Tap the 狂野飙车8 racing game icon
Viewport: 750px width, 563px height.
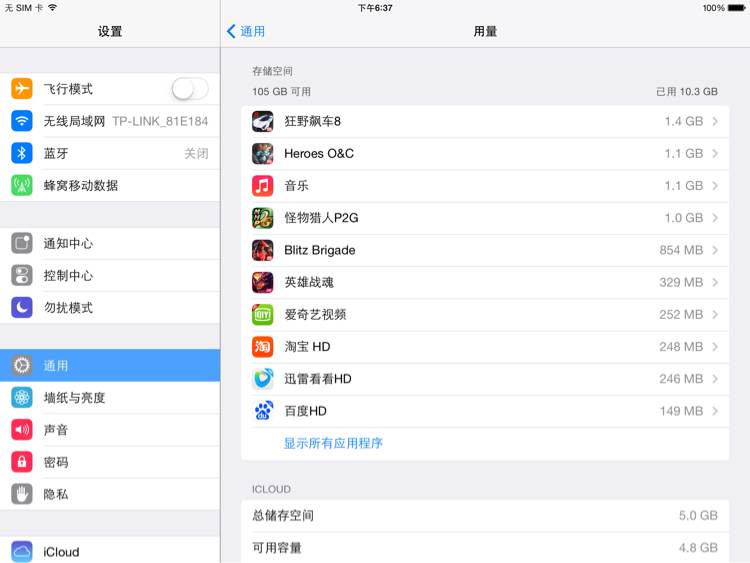(263, 121)
